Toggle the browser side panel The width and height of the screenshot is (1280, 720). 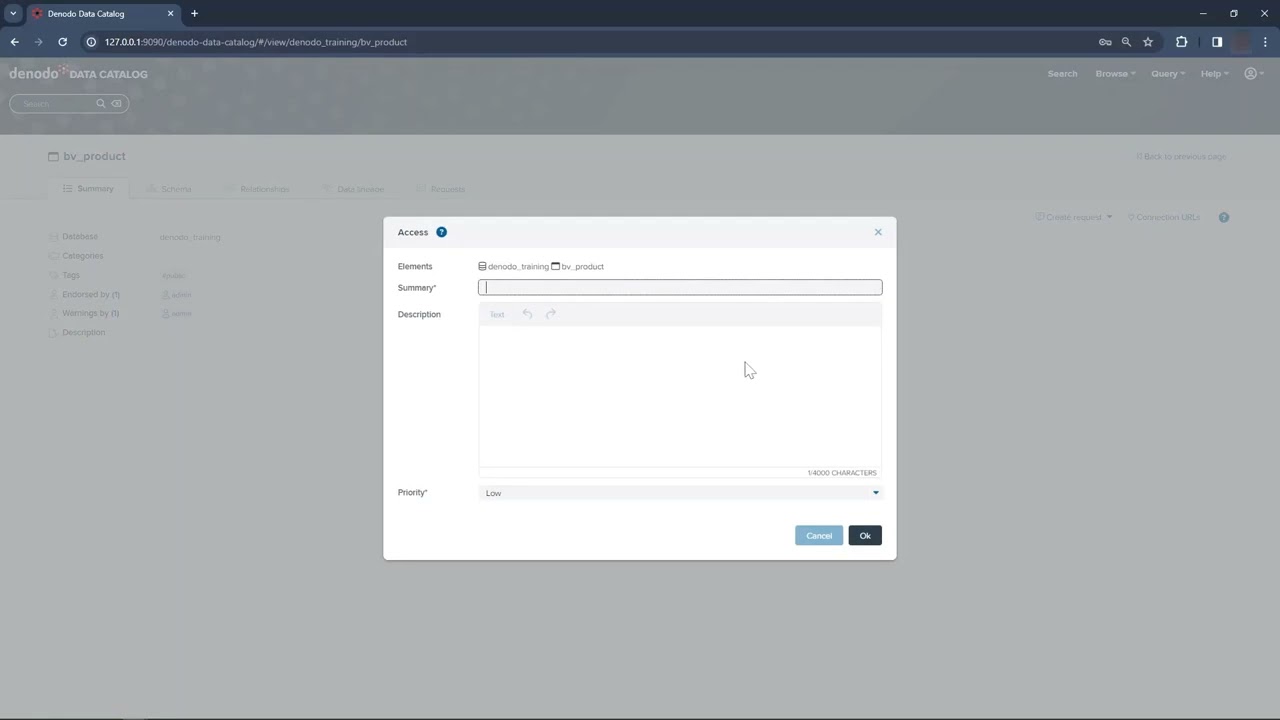tap(1217, 42)
